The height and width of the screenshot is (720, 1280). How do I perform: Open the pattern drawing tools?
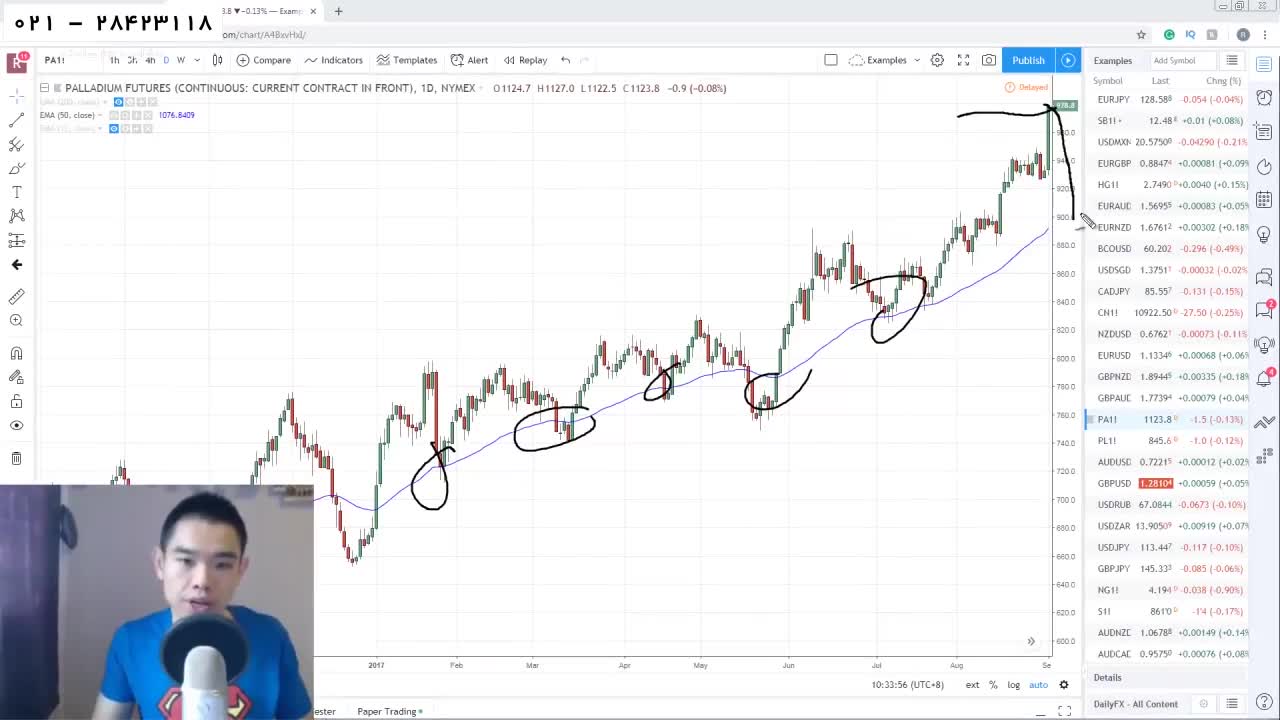17,216
